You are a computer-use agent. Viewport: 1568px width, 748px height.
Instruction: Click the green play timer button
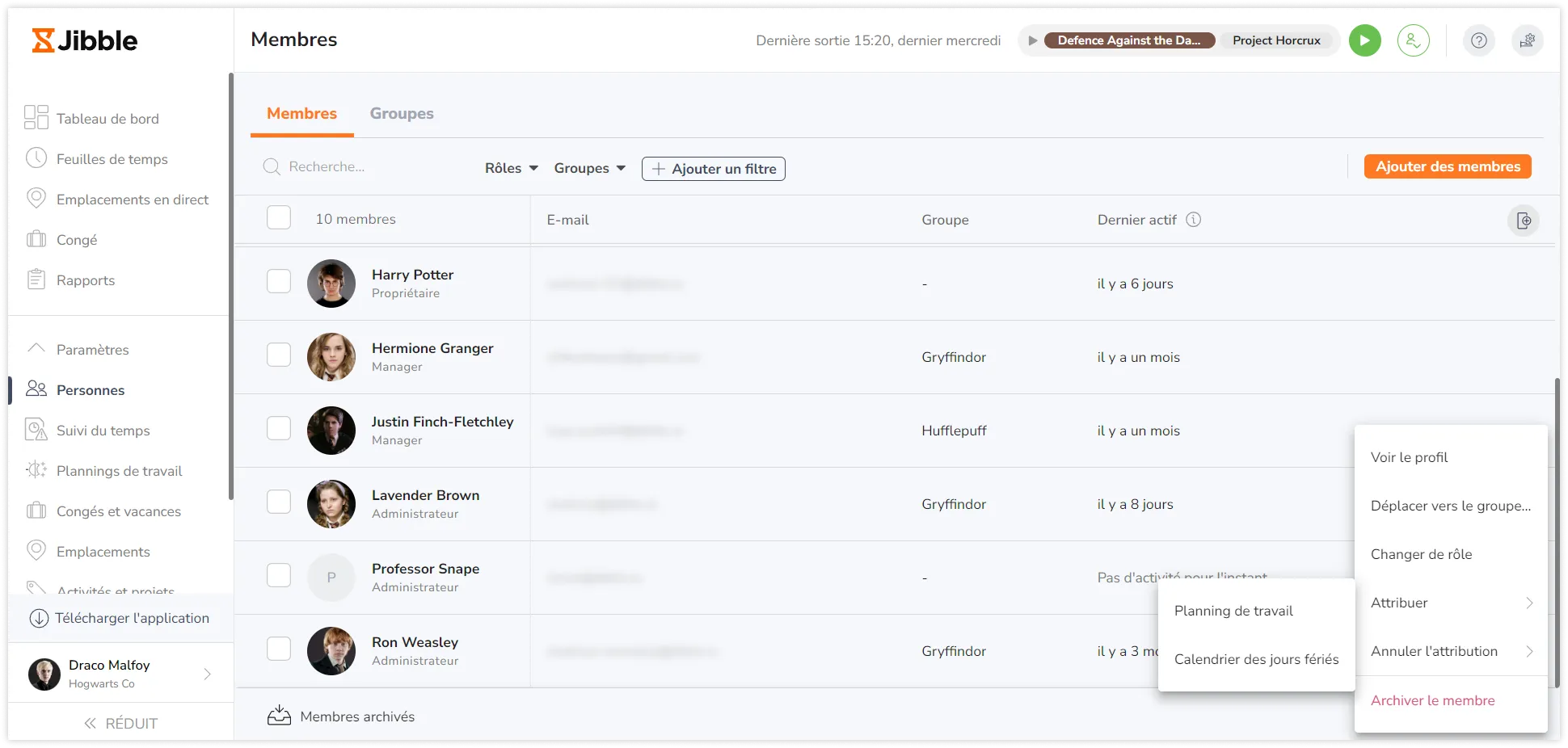click(x=1364, y=40)
